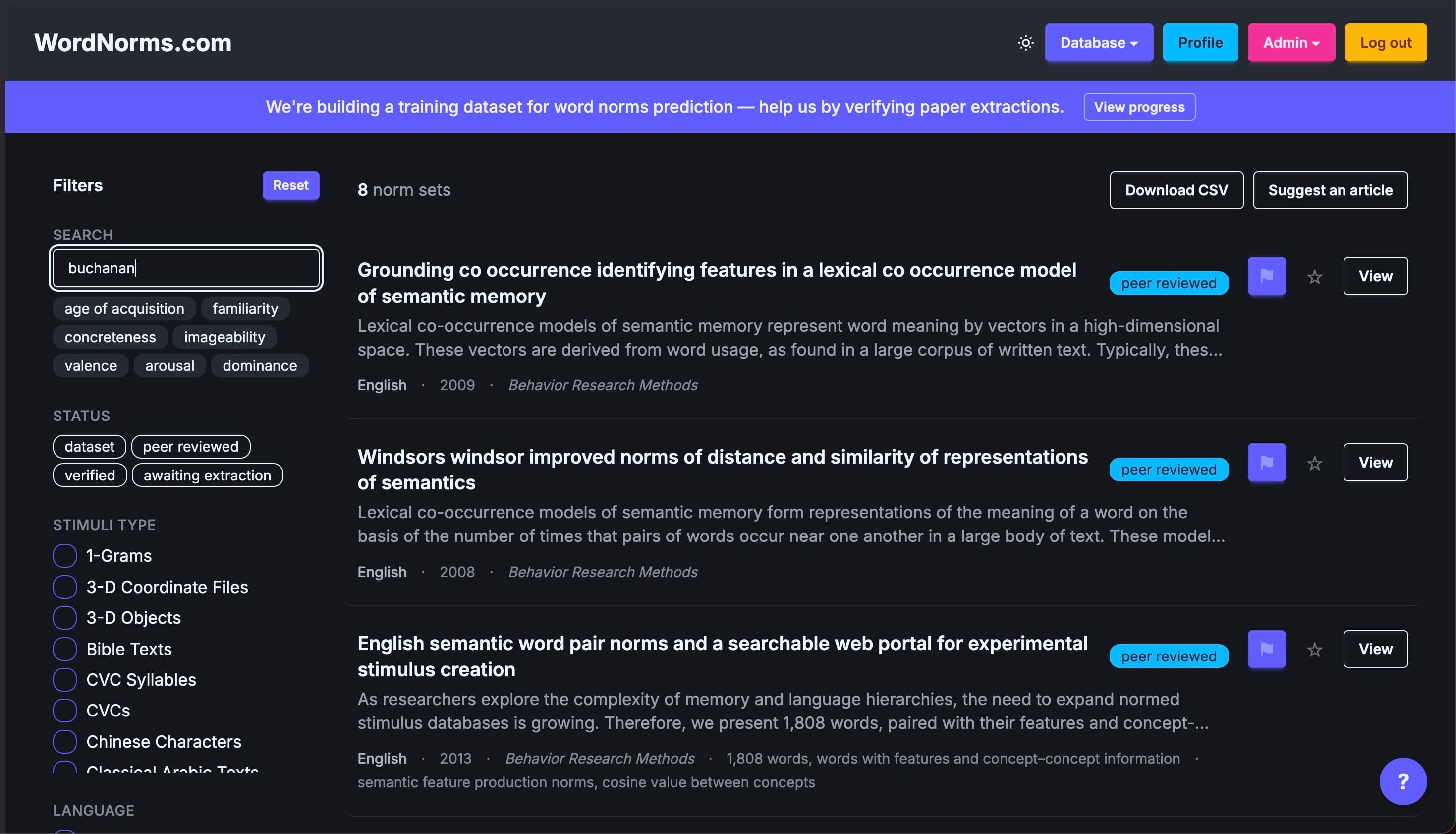Viewport: 1456px width, 834px height.
Task: Click the 8 norm sets count
Action: 404,190
